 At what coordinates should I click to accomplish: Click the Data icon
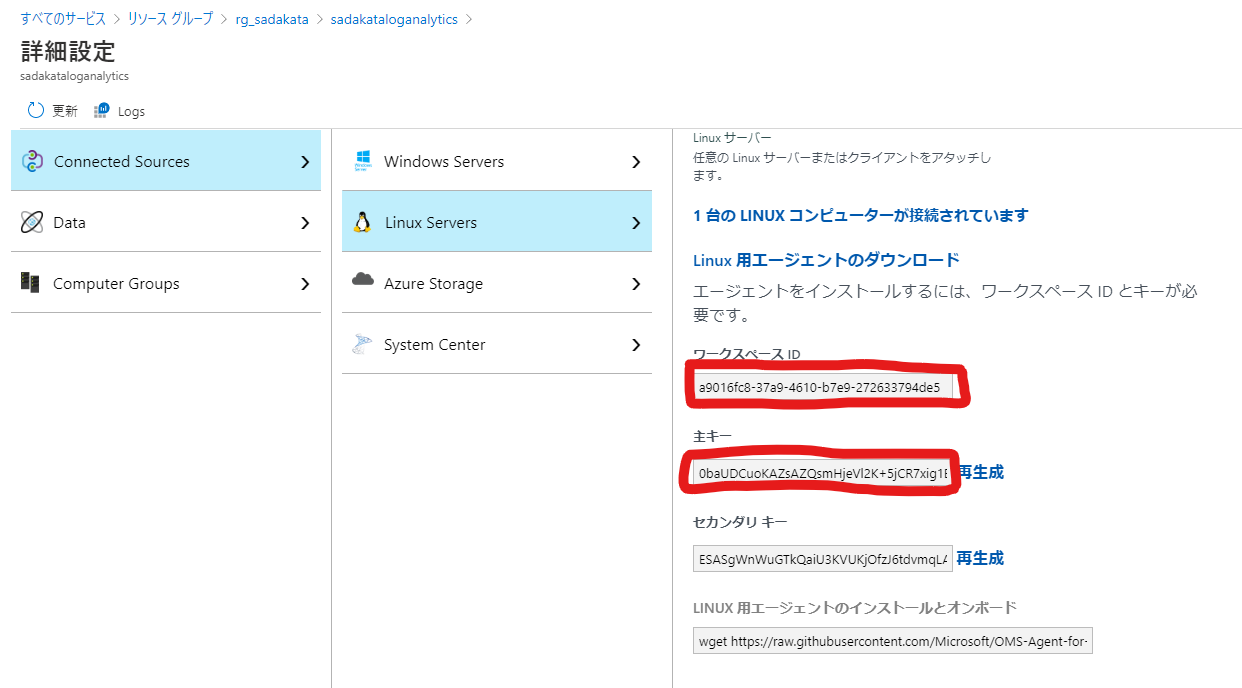tap(31, 222)
